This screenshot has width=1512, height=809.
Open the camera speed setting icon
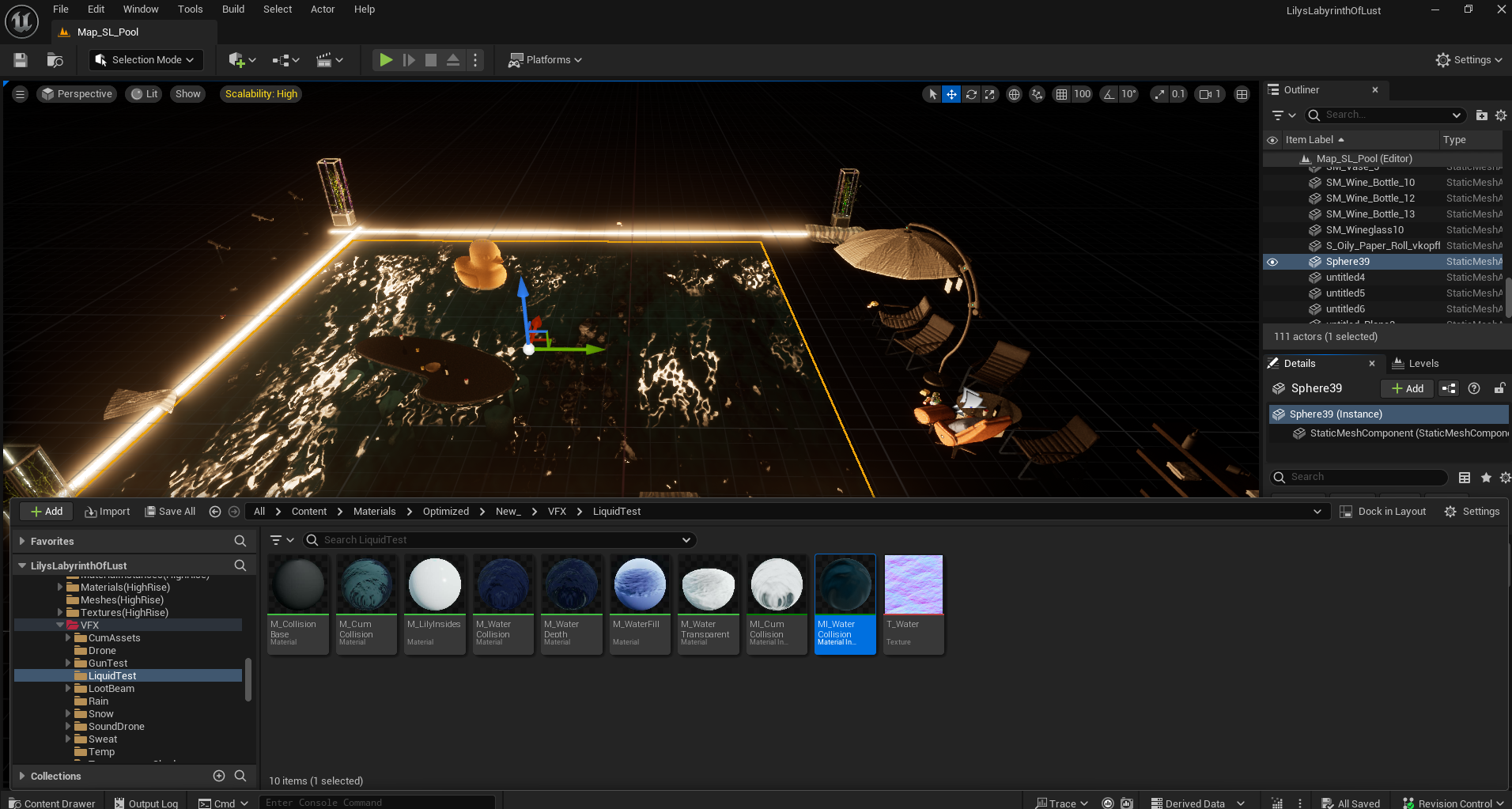click(x=1211, y=94)
